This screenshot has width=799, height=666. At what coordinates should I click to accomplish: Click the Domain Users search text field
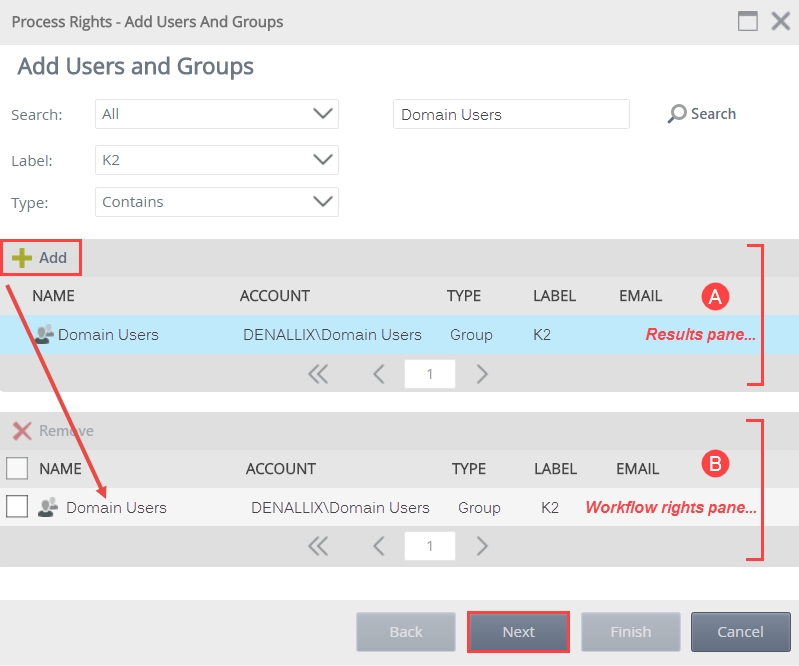(511, 114)
